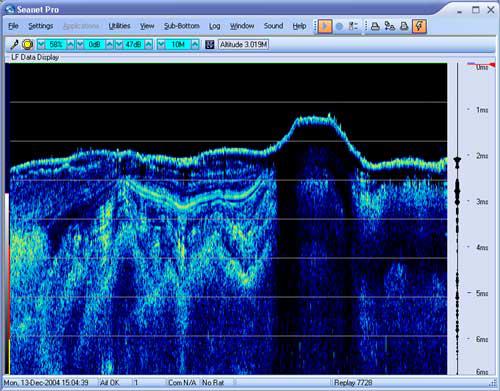The image size is (500, 391).
Task: Lower the 10M range with down arrow
Action: 161,44
